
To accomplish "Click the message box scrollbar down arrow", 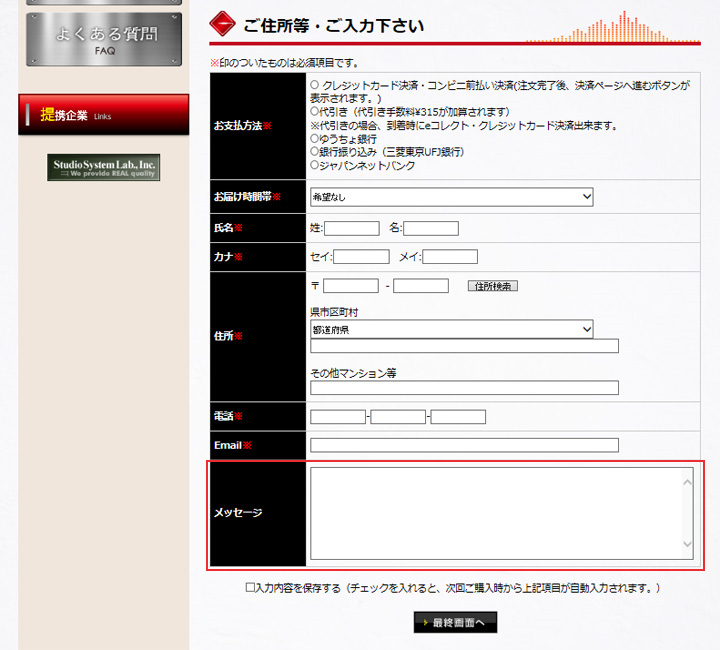I will [x=687, y=546].
